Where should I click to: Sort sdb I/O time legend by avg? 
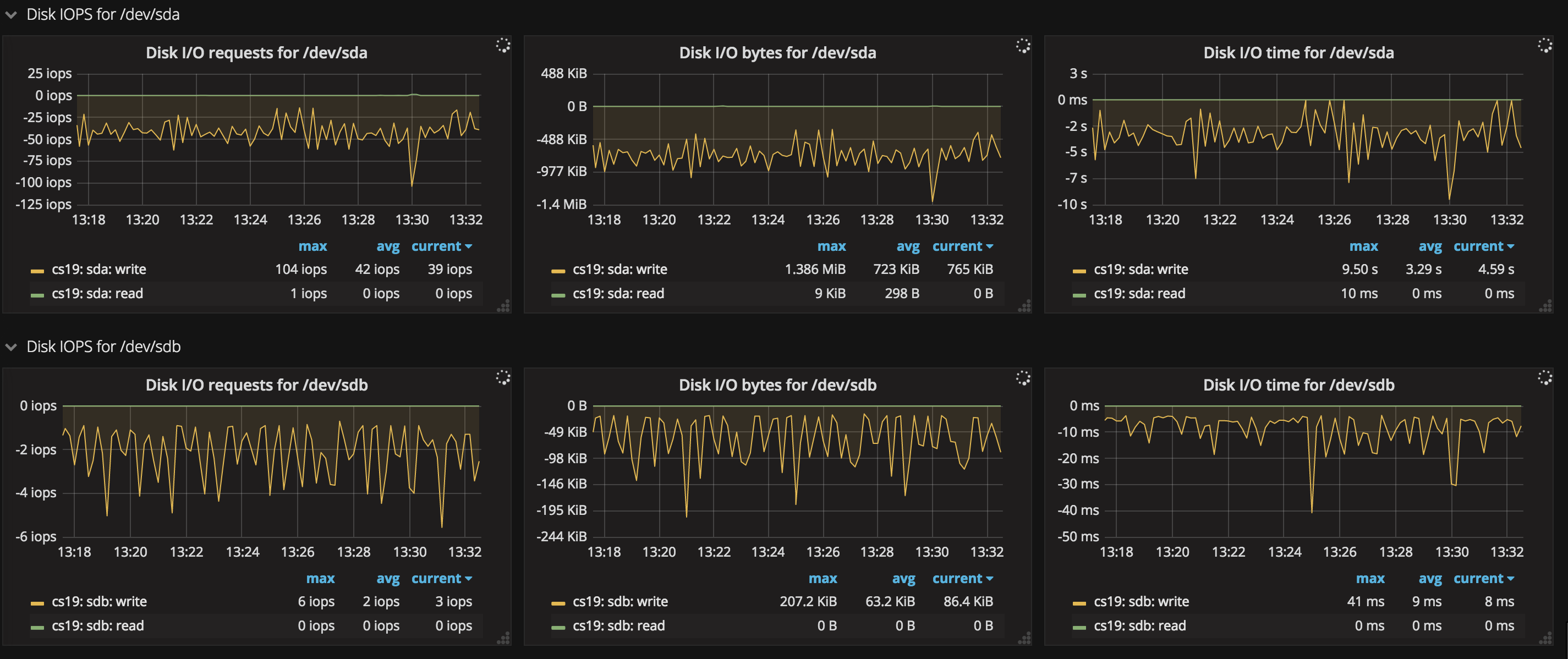[1430, 579]
